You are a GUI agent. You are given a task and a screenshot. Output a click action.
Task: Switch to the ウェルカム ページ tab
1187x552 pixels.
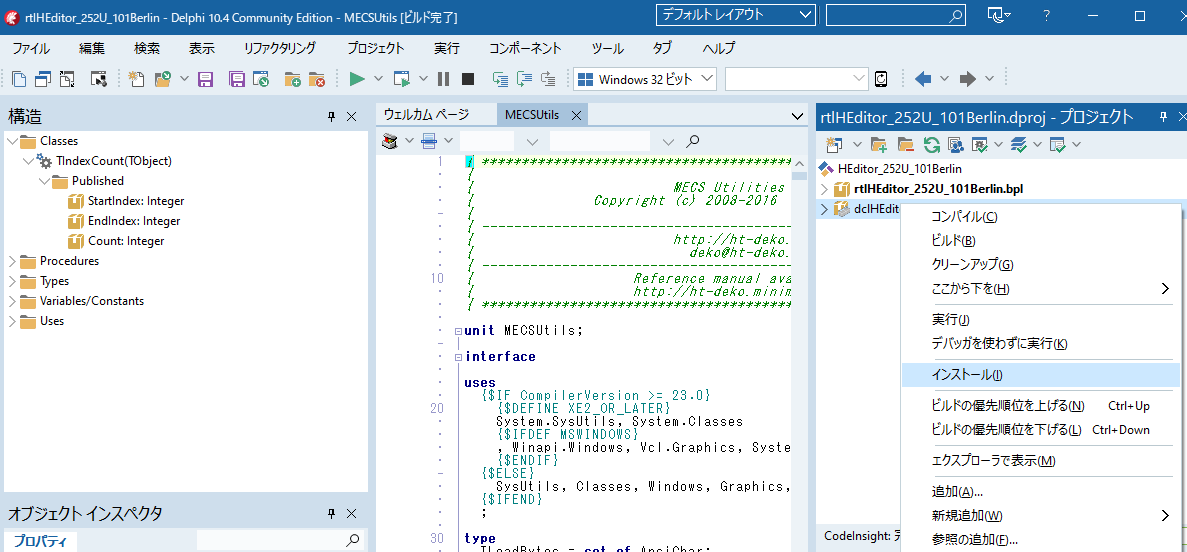(x=426, y=115)
